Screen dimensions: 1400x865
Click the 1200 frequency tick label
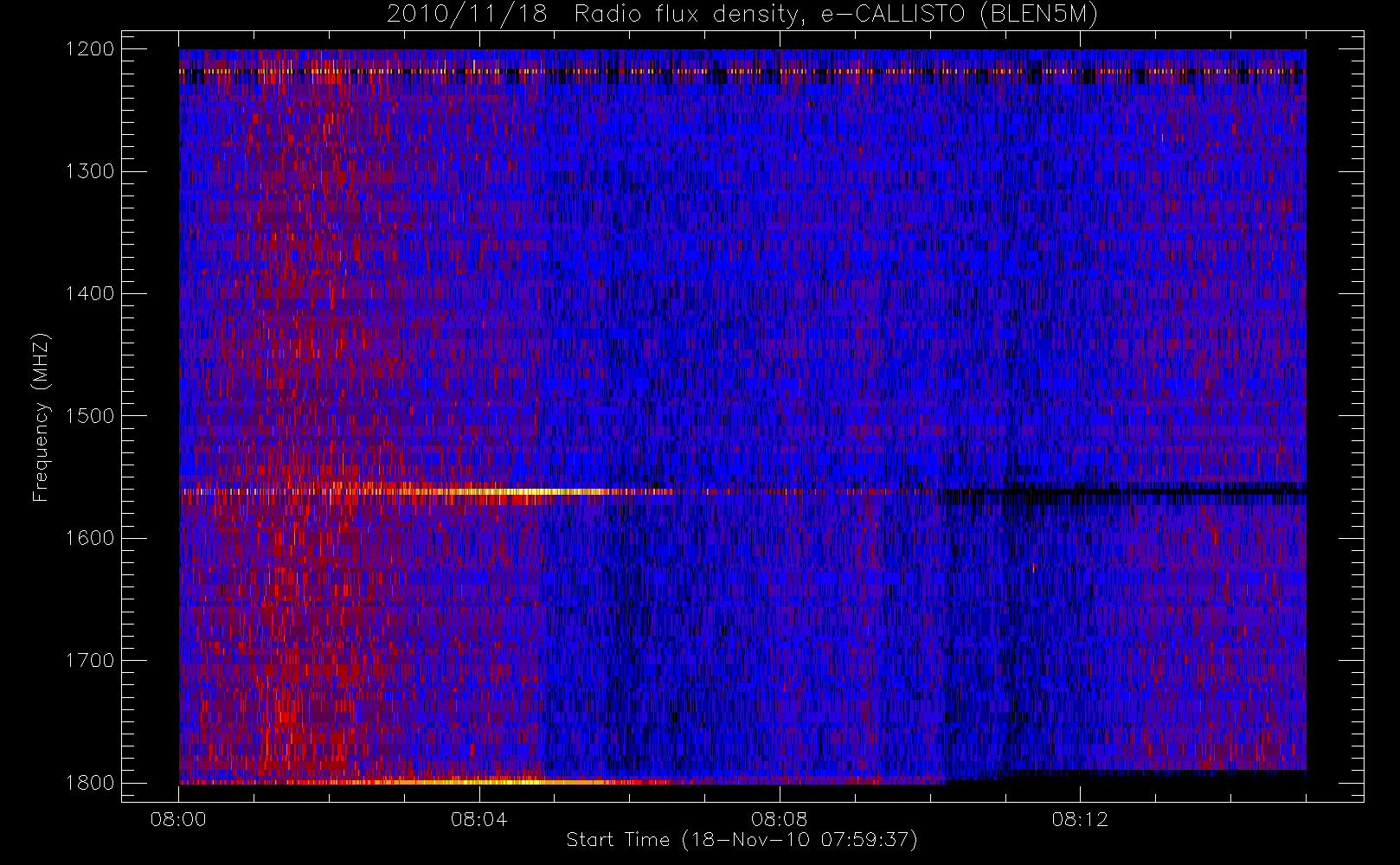point(90,49)
